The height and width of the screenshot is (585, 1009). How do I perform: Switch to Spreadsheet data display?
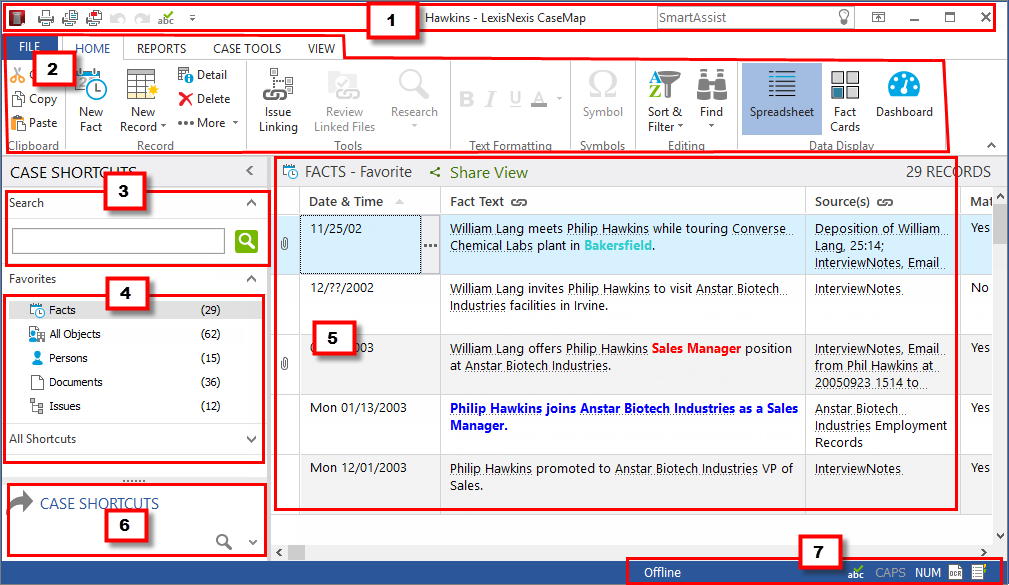[782, 98]
